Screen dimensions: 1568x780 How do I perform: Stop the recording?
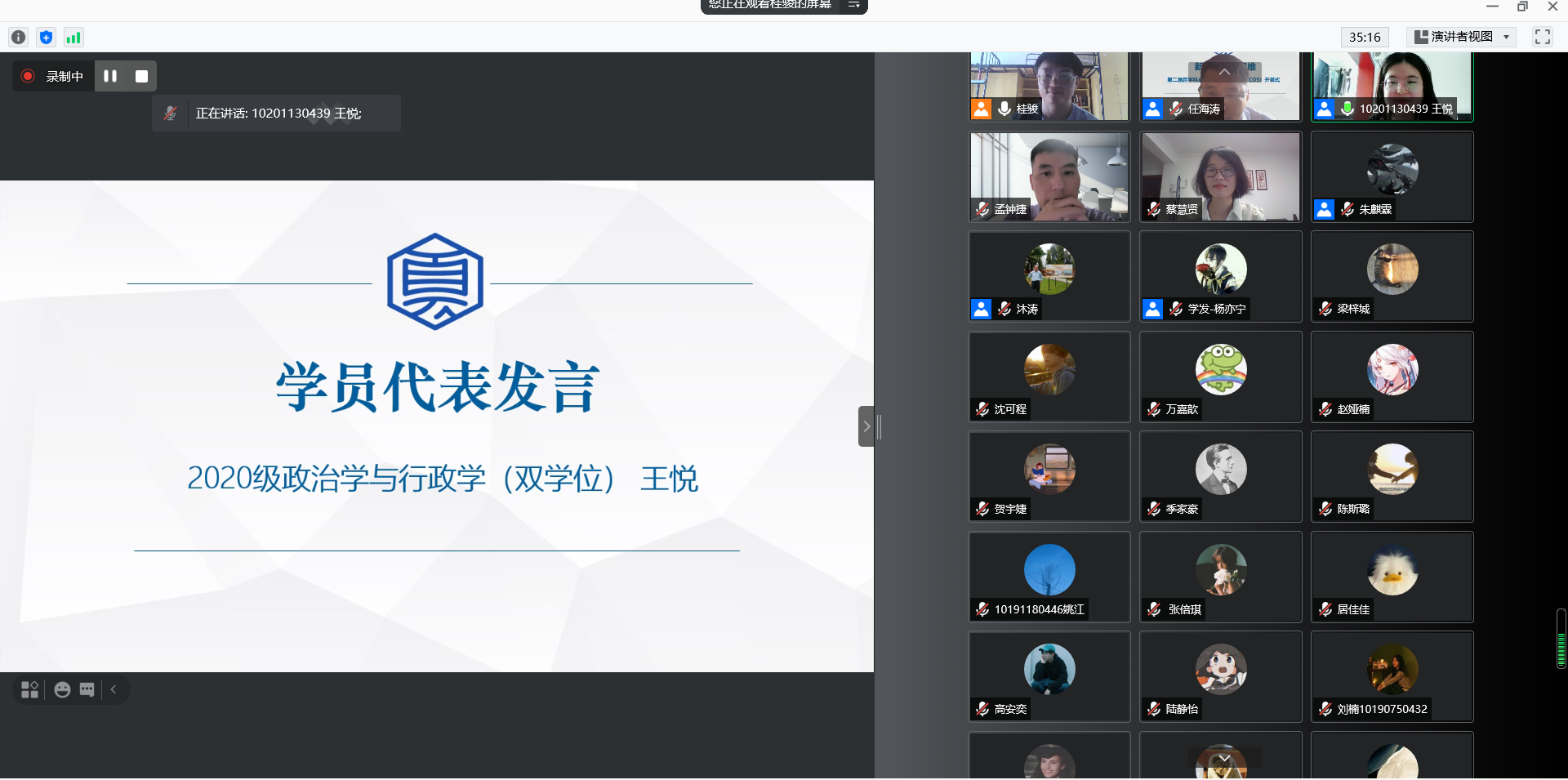pyautogui.click(x=141, y=76)
